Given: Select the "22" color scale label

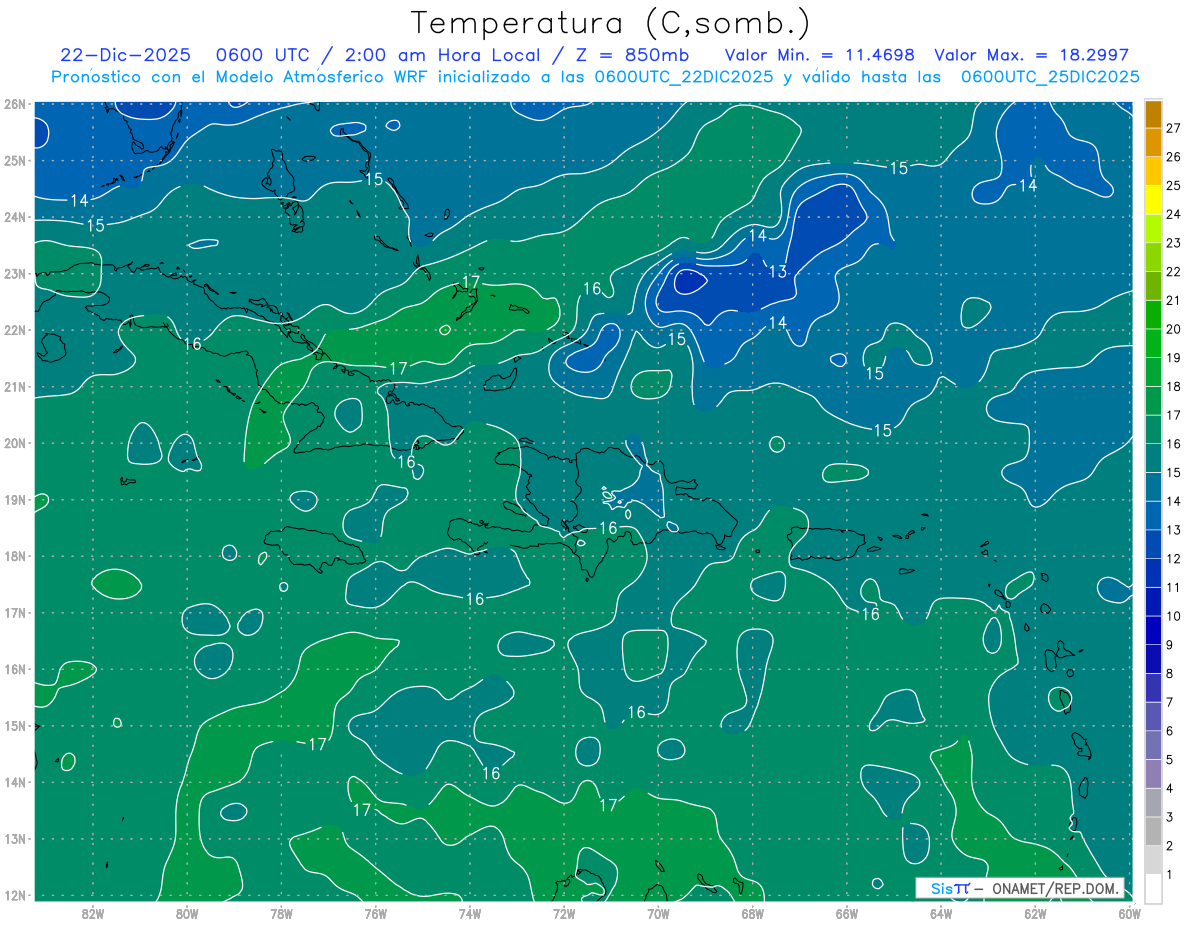Looking at the screenshot, I should (x=1174, y=271).
